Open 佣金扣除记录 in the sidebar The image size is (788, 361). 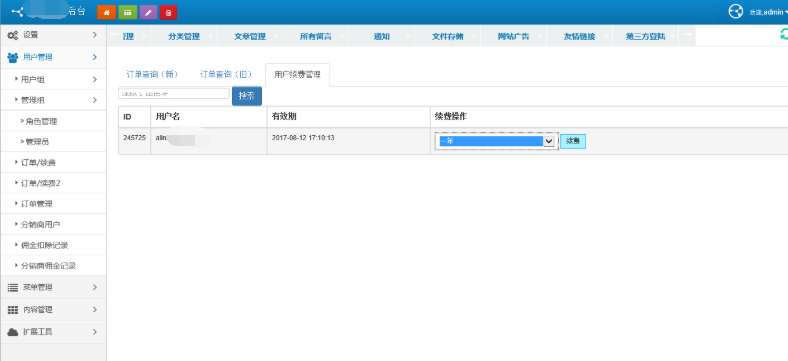(x=45, y=245)
